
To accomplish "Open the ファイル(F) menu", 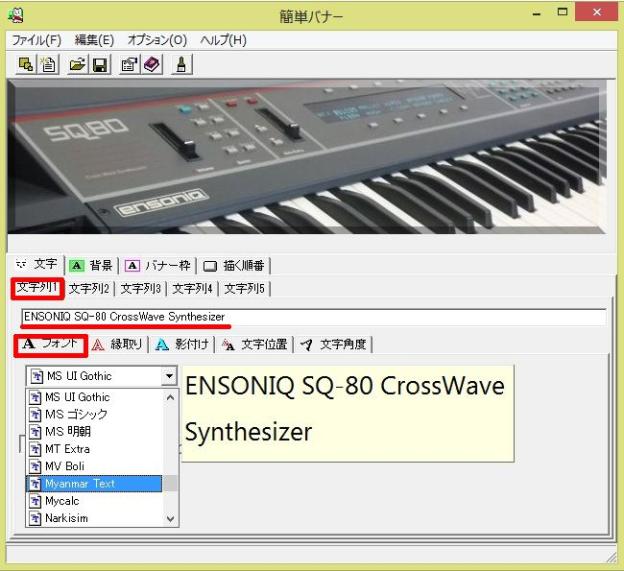I will tap(37, 40).
